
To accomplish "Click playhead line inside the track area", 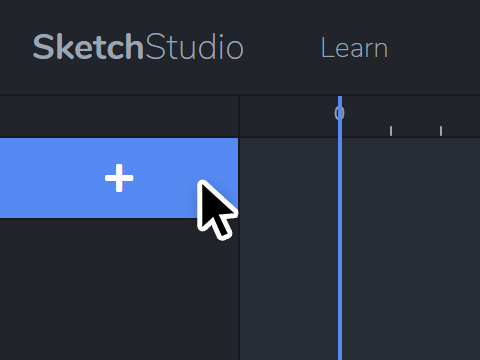I will pos(340,249).
